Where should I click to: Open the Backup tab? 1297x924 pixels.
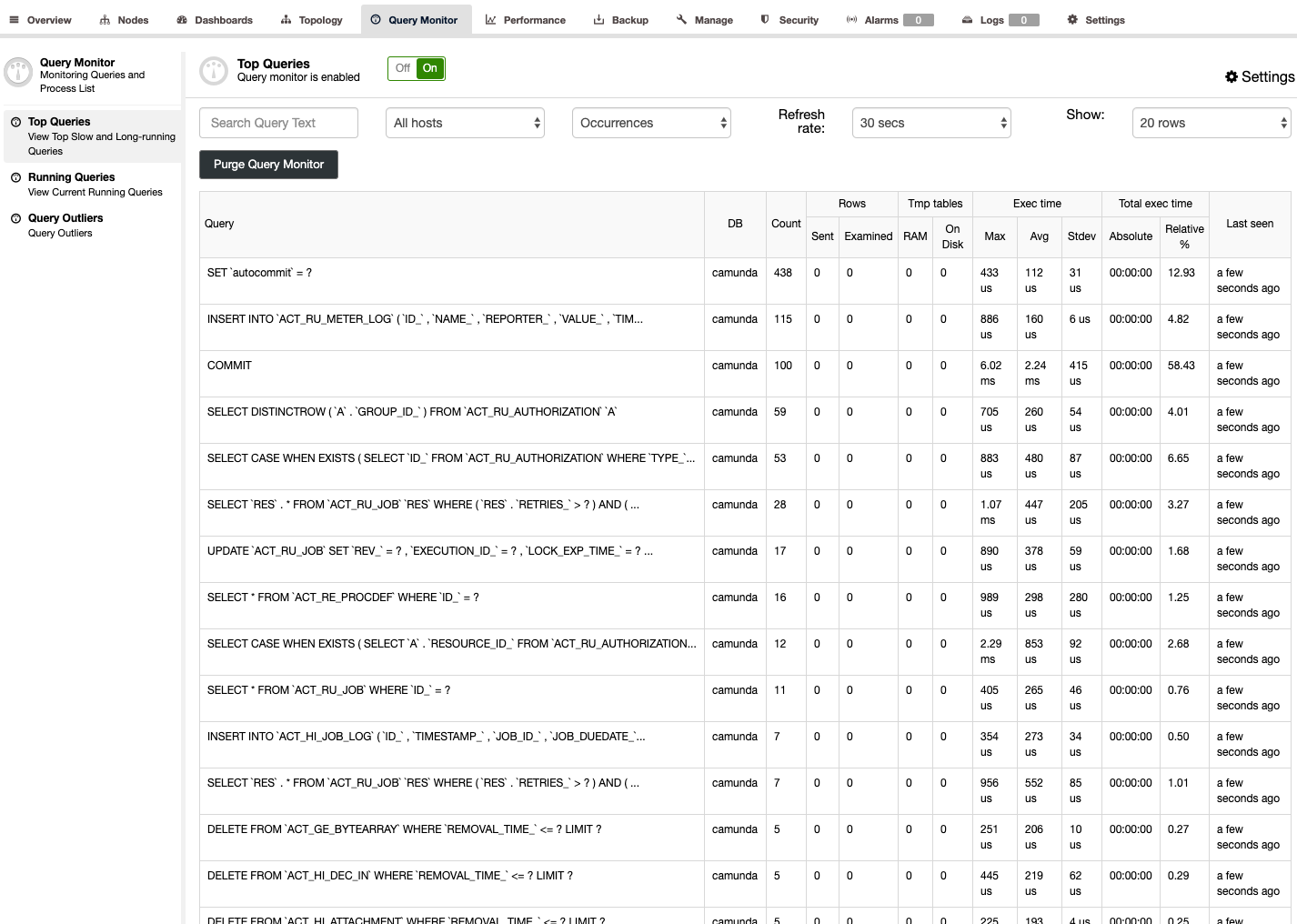point(621,20)
